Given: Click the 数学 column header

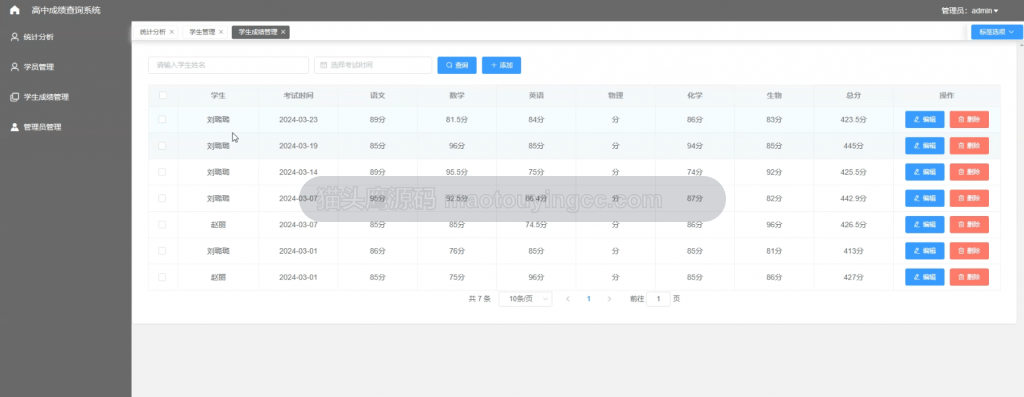Looking at the screenshot, I should point(457,95).
